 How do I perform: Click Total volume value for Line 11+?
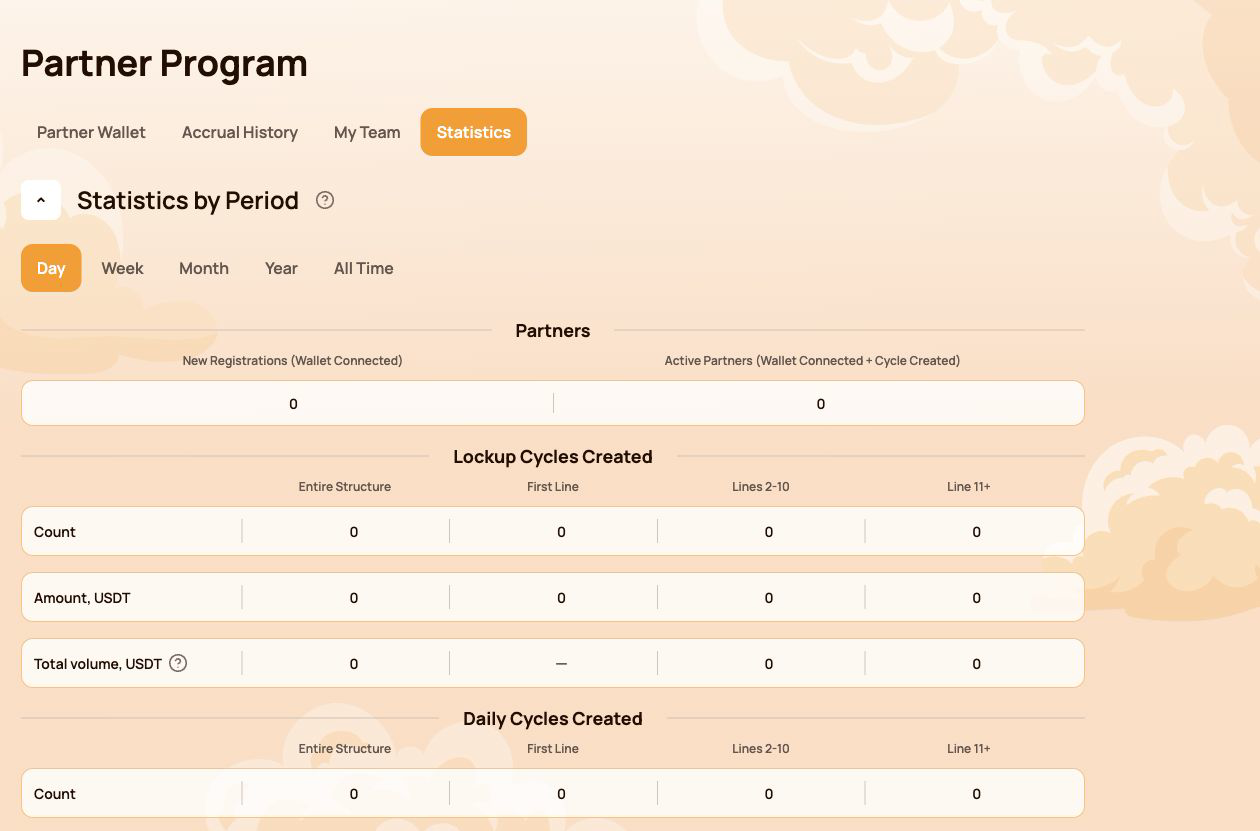(977, 664)
